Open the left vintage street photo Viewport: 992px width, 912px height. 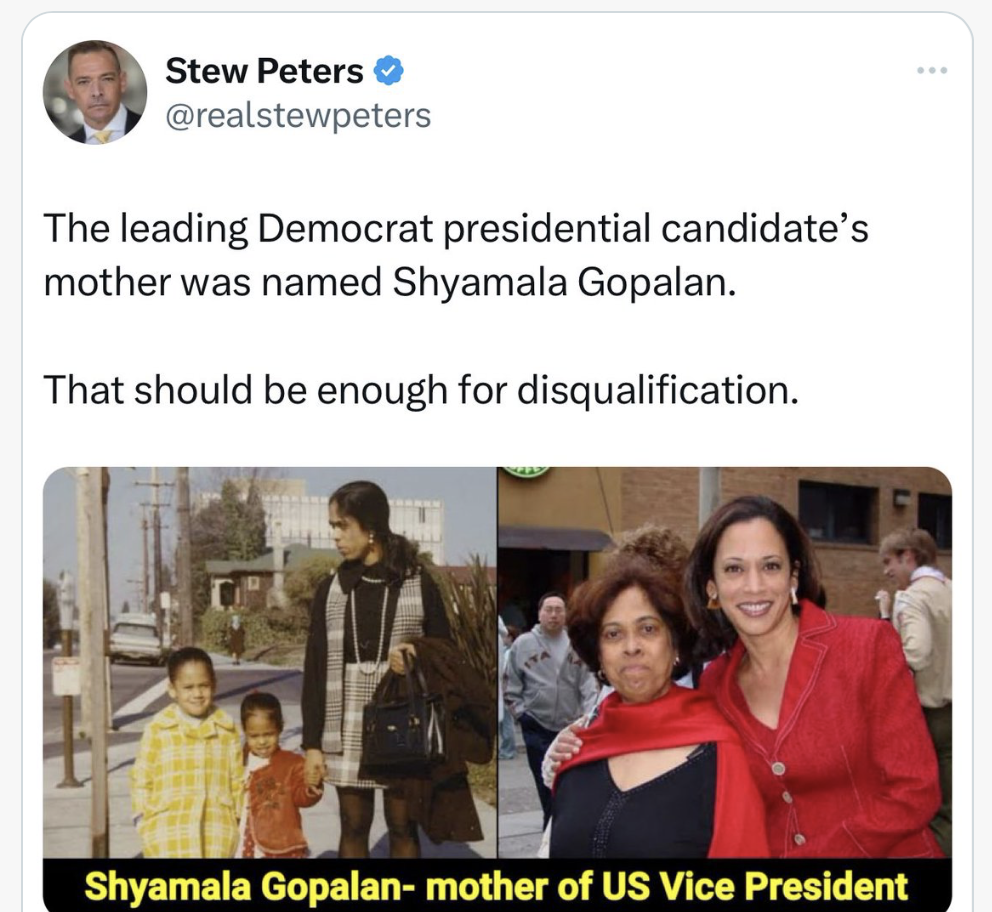[270, 660]
